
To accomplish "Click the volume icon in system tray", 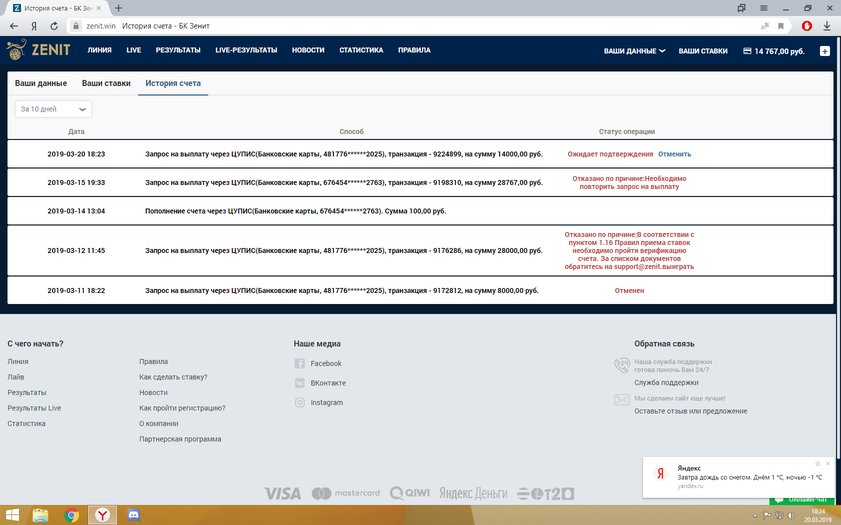I will pyautogui.click(x=791, y=515).
